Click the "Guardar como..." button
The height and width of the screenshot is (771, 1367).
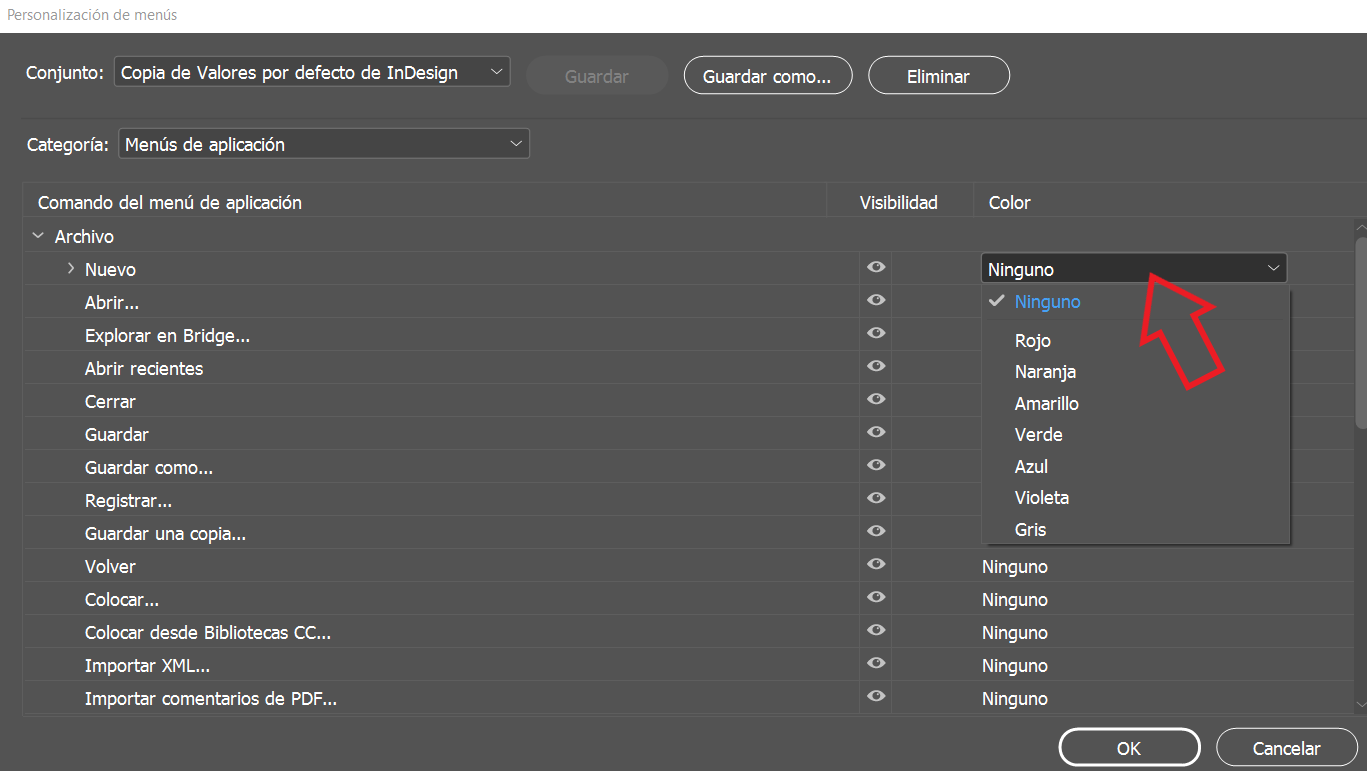click(767, 75)
